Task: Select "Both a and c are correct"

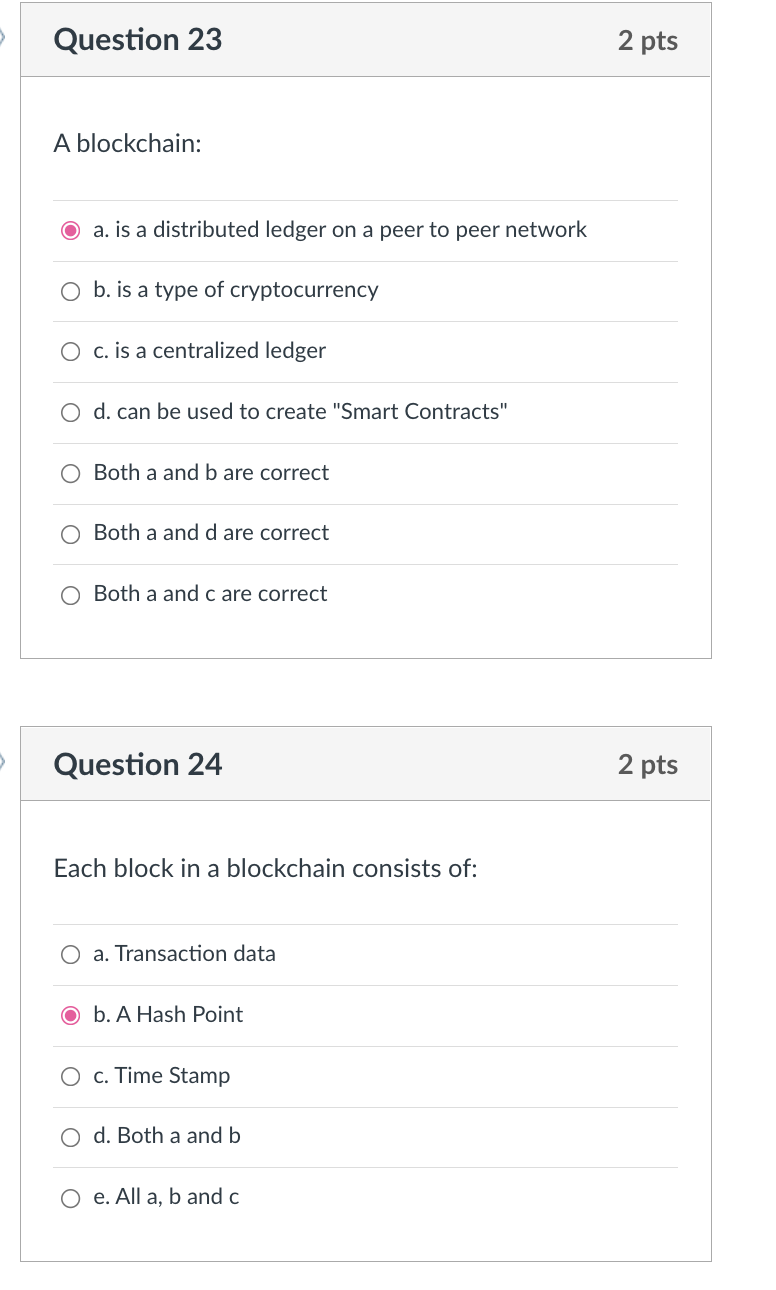Action: tap(70, 595)
